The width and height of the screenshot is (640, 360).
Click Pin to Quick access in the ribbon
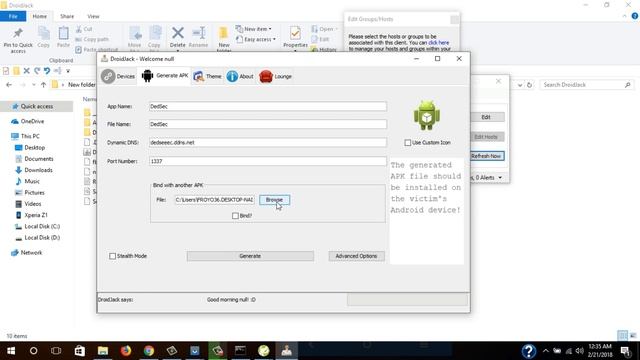point(18,40)
